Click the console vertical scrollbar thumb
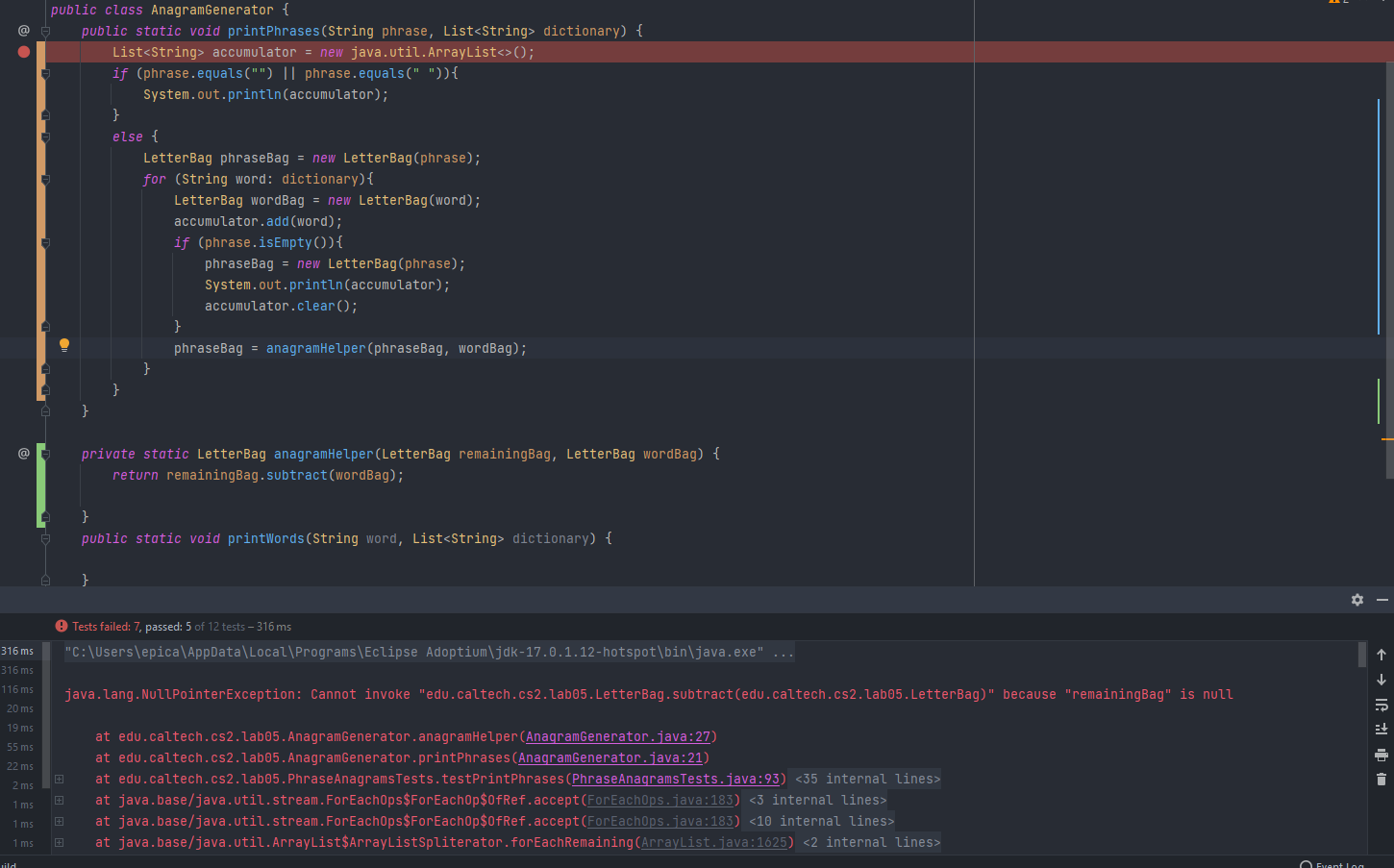 [x=1361, y=655]
